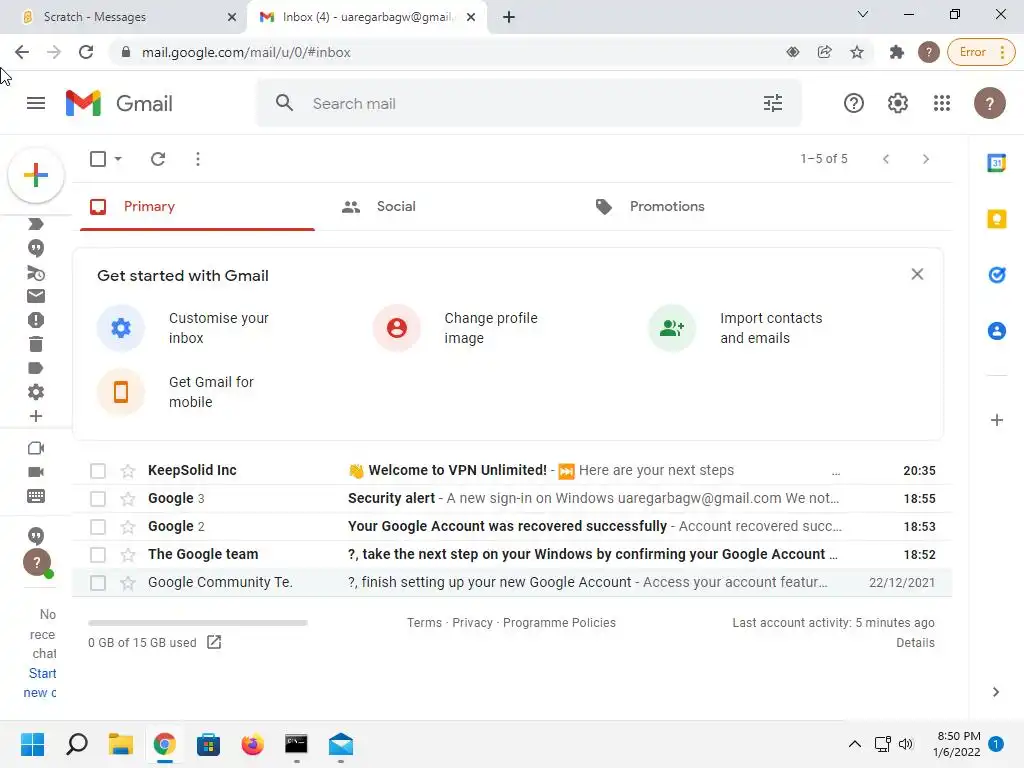Open Chrome tab search dropdown arrow
The image size is (1024, 768).
[x=863, y=14]
